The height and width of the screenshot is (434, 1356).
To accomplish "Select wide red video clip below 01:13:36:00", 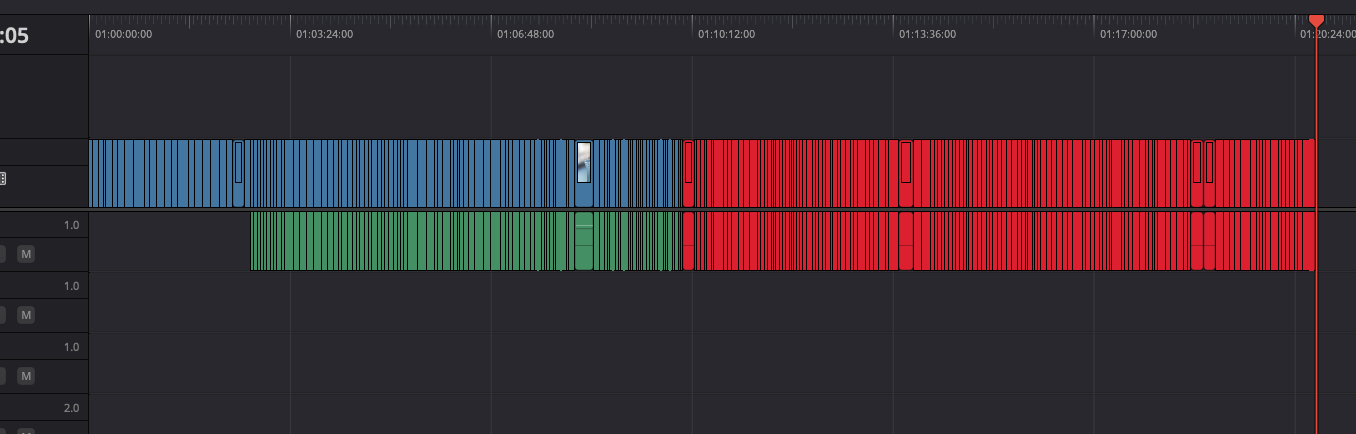I will point(906,173).
